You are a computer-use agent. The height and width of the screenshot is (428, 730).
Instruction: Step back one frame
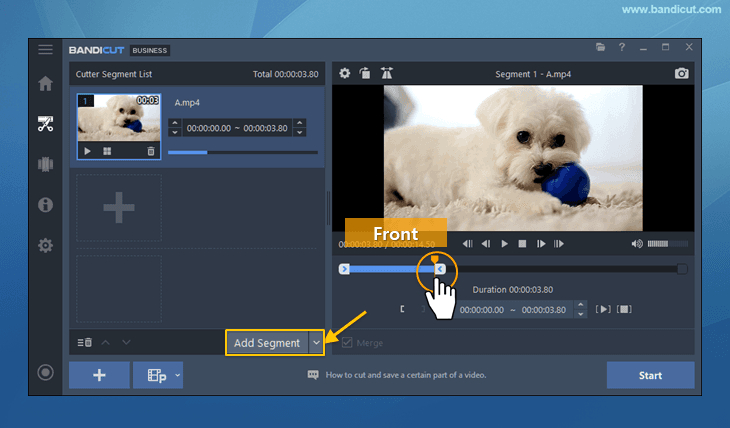[486, 244]
